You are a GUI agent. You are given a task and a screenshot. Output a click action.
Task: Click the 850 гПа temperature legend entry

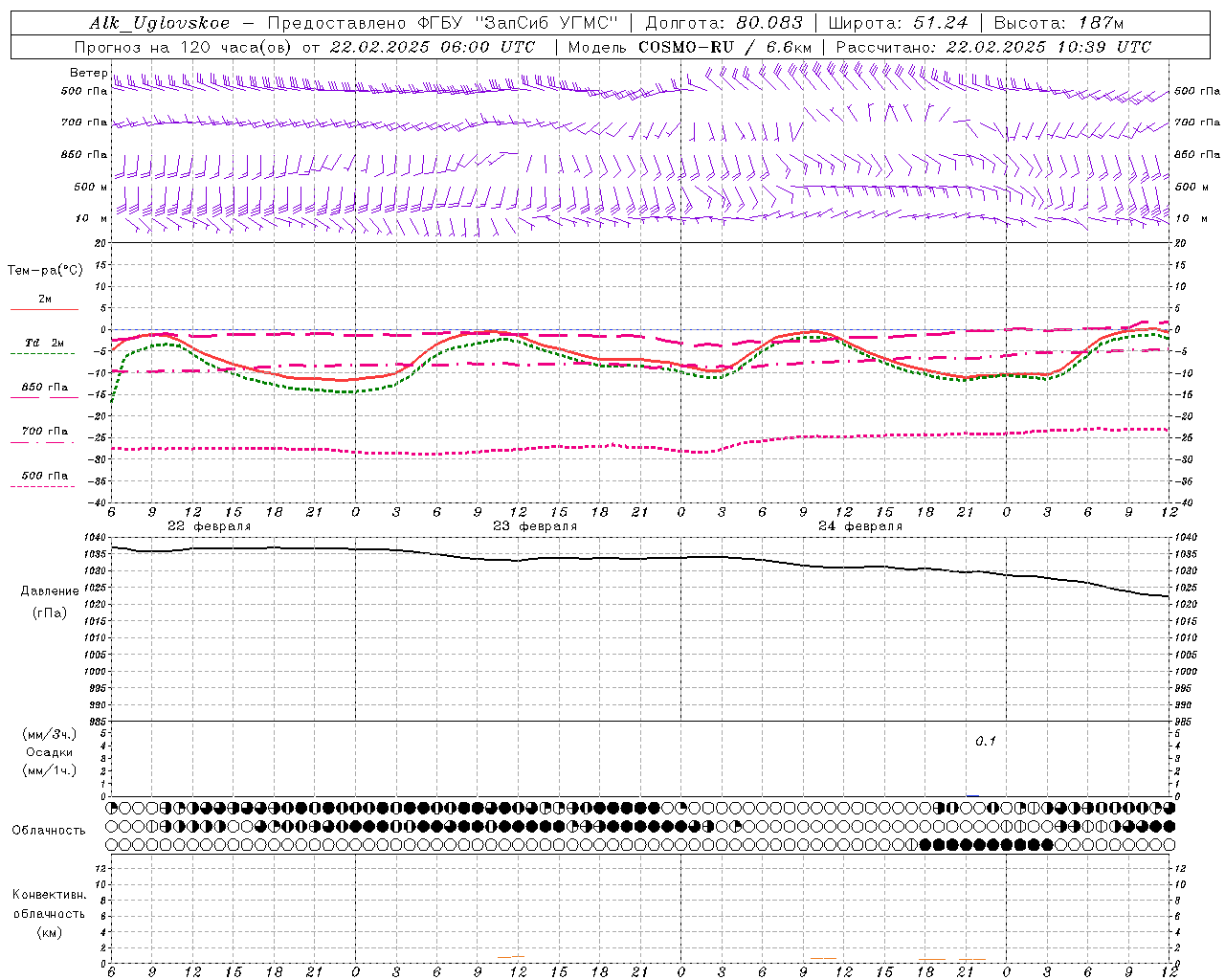[45, 388]
